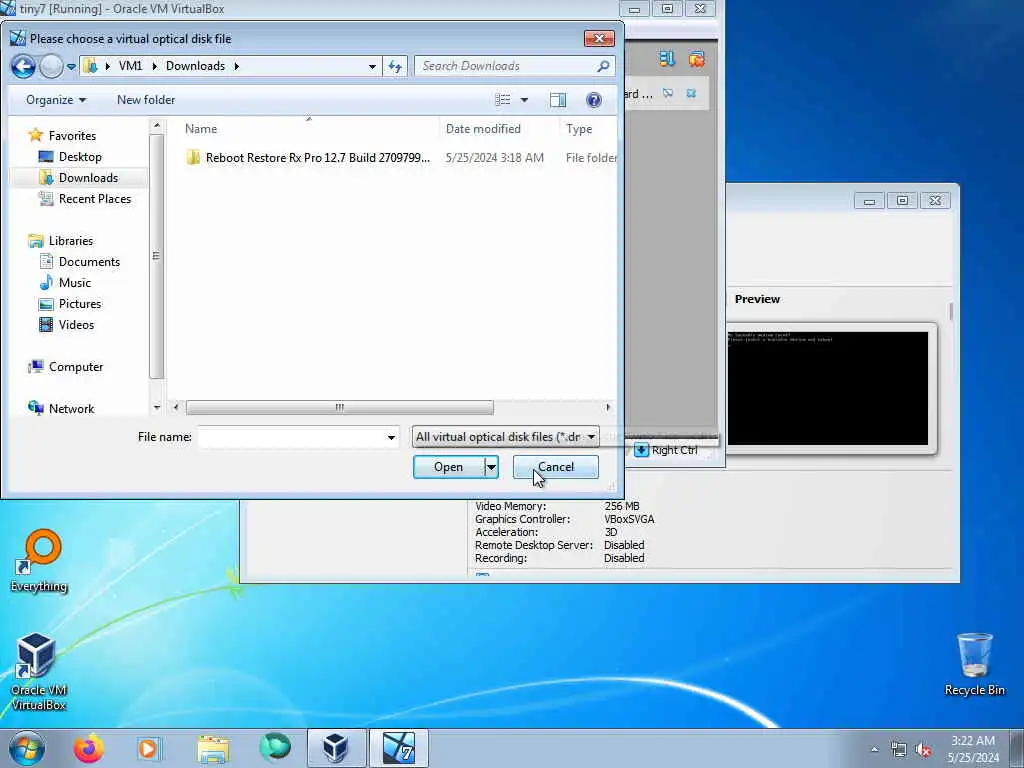Toggle the preview pane icon

pos(558,100)
